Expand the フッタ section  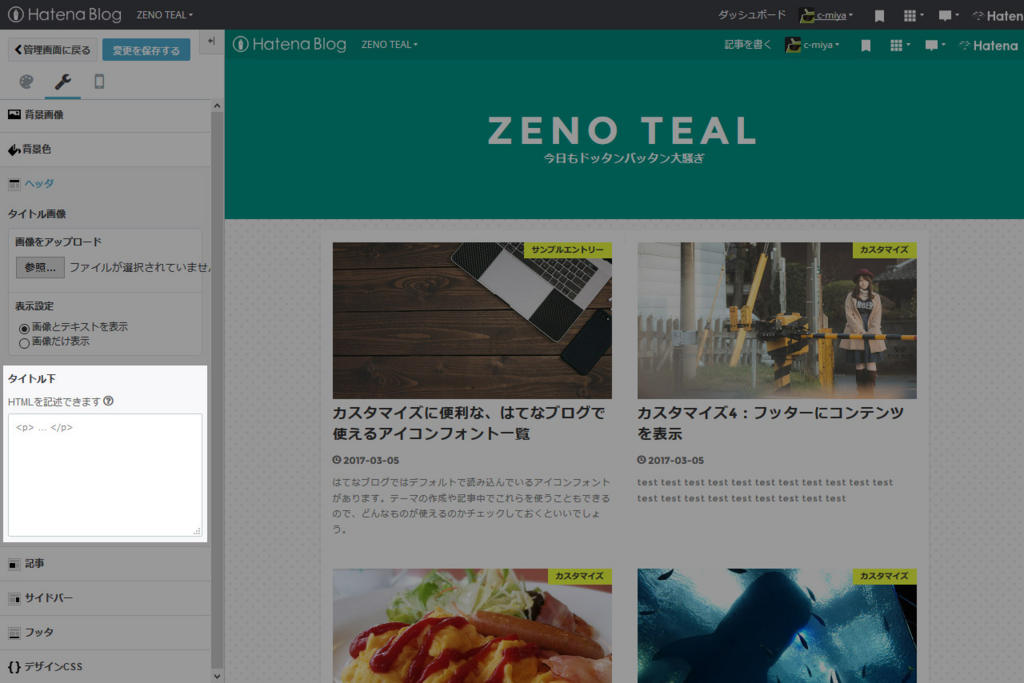pos(106,632)
